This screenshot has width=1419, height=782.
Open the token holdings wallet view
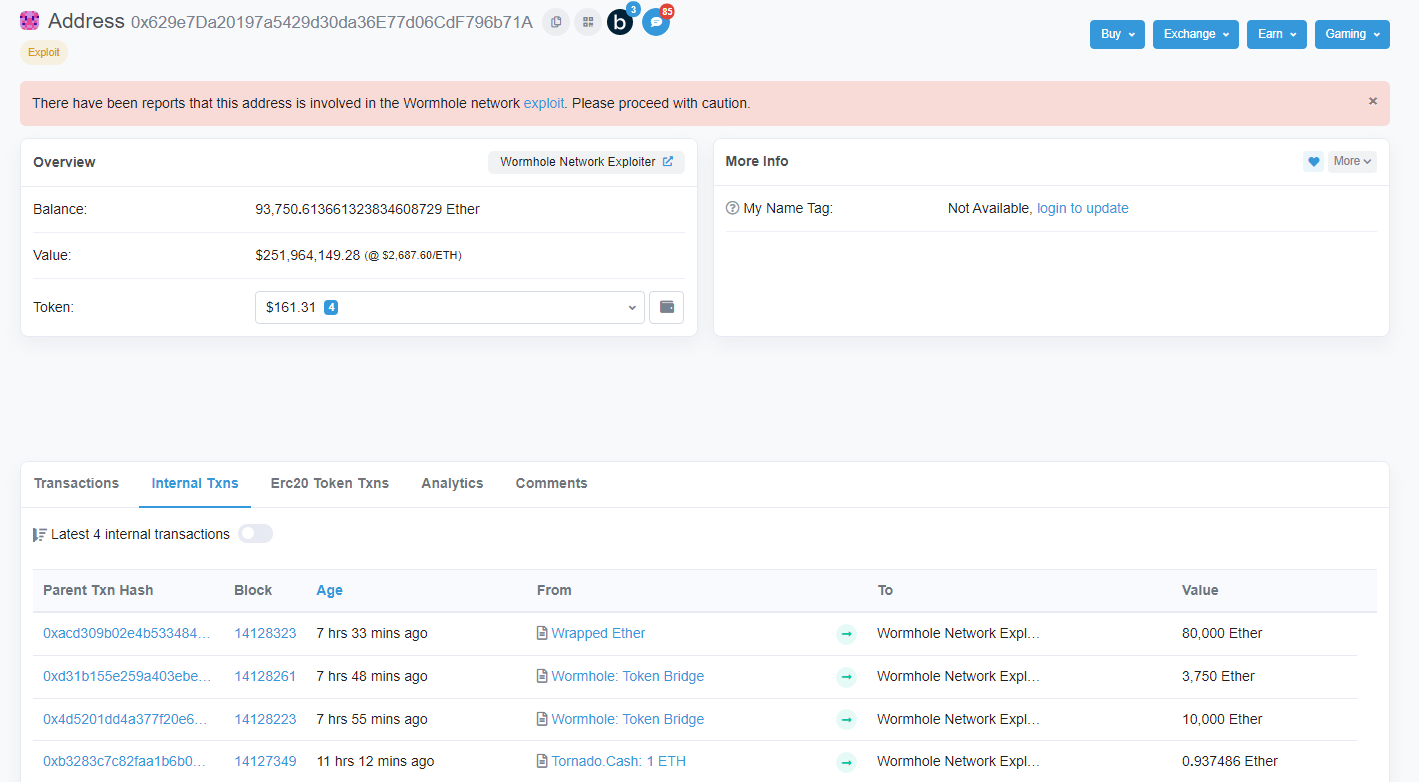(666, 307)
